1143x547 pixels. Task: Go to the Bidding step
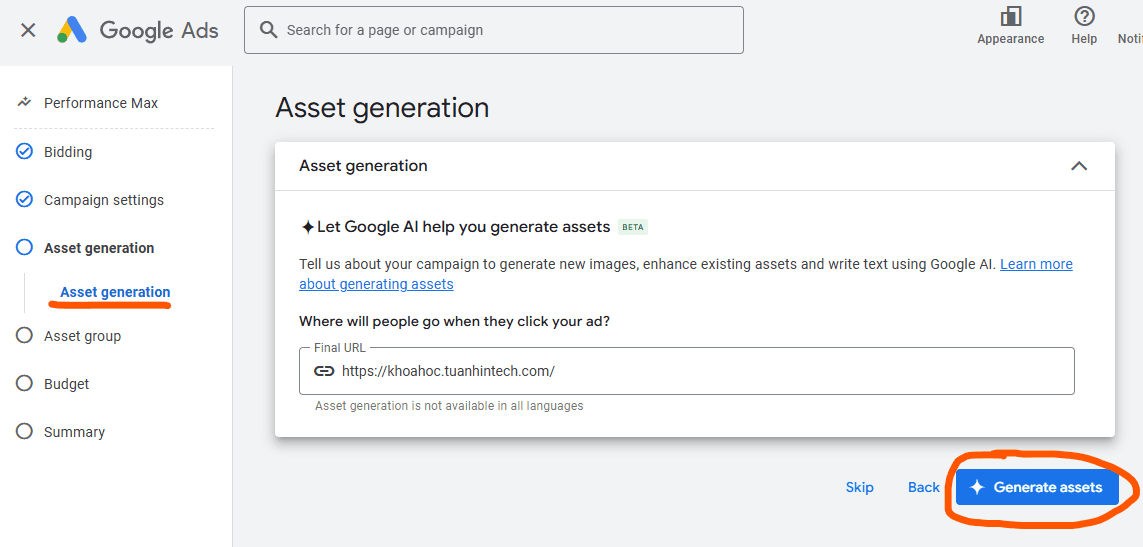point(68,152)
